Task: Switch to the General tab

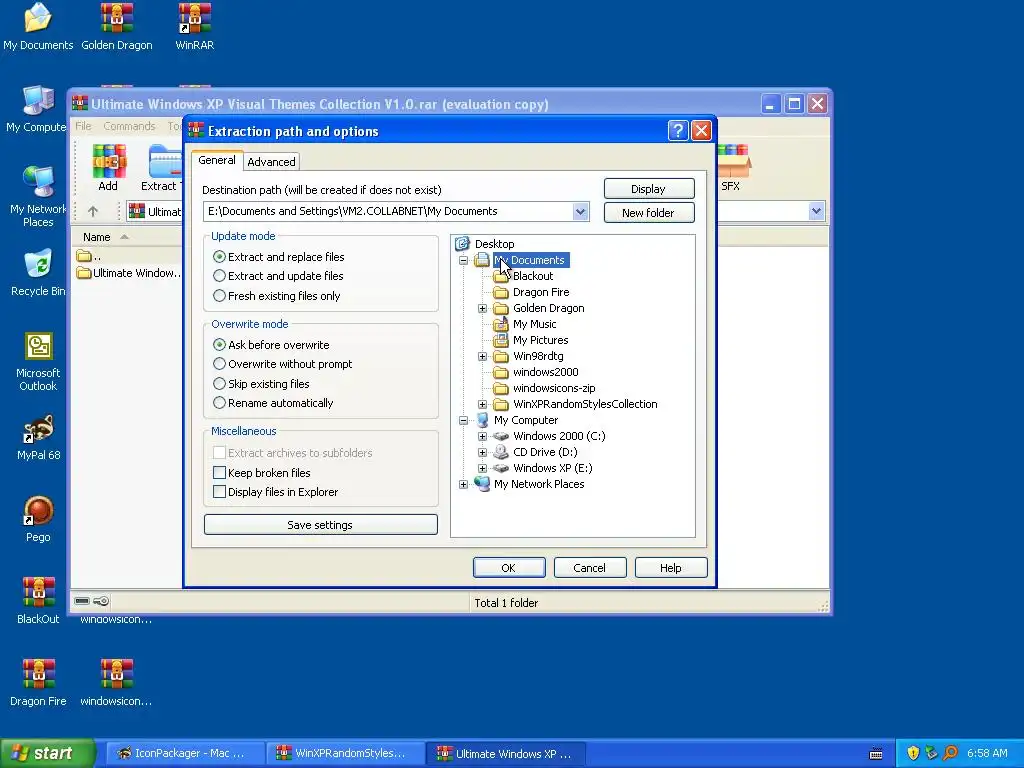Action: (x=217, y=160)
